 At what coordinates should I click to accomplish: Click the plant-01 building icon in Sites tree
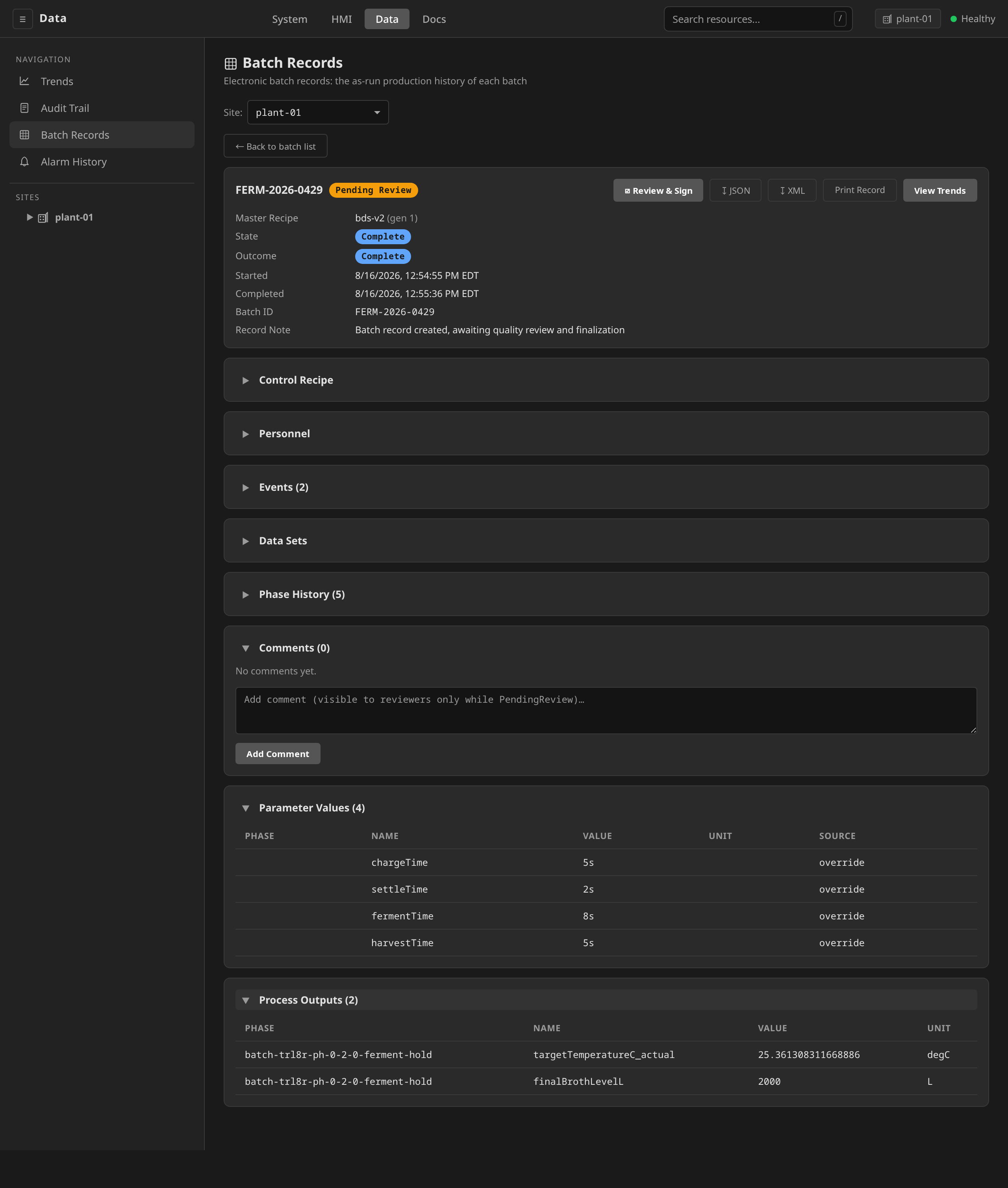pyautogui.click(x=43, y=217)
